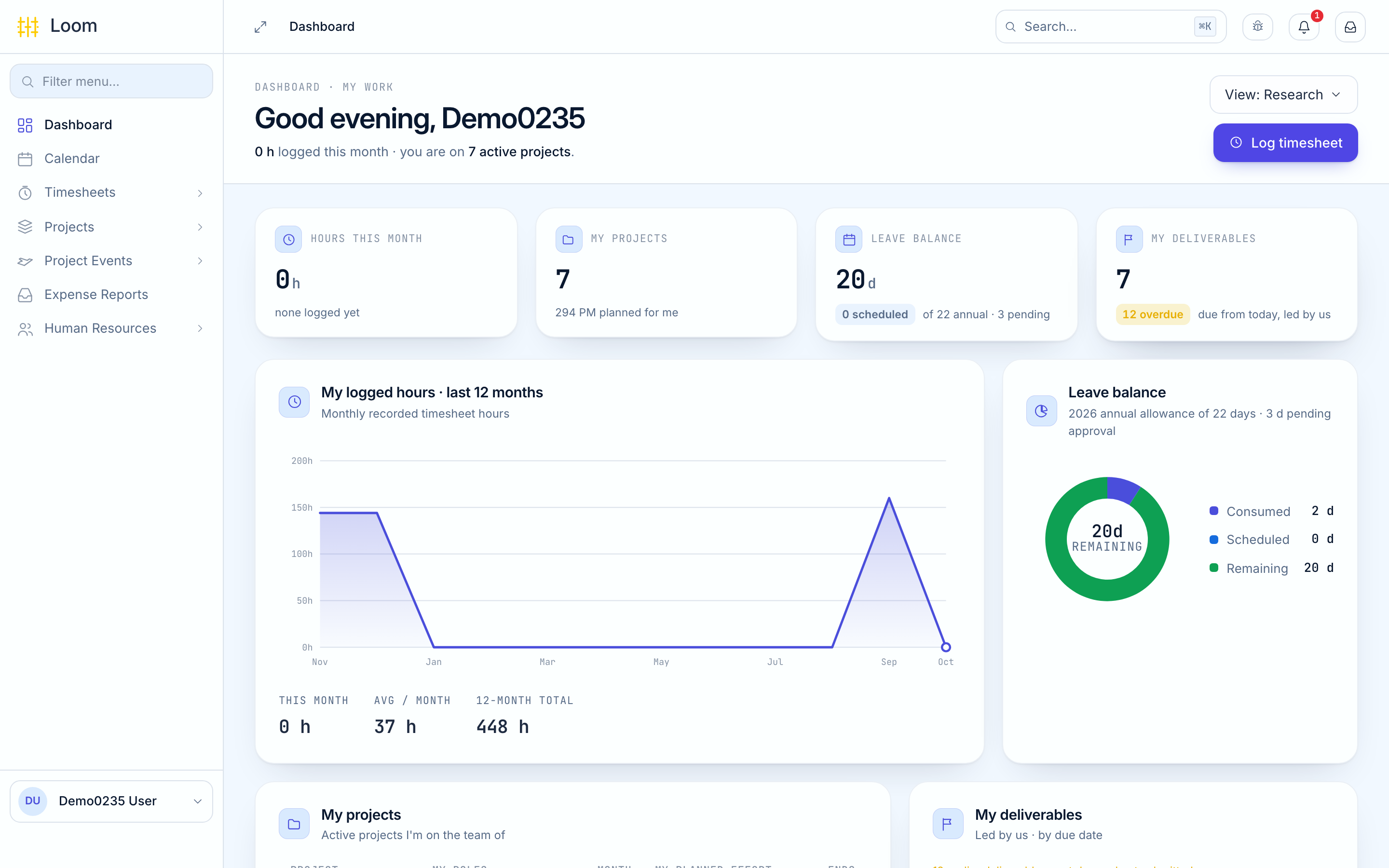
Task: Click the My projects section folder icon
Action: [x=295, y=824]
